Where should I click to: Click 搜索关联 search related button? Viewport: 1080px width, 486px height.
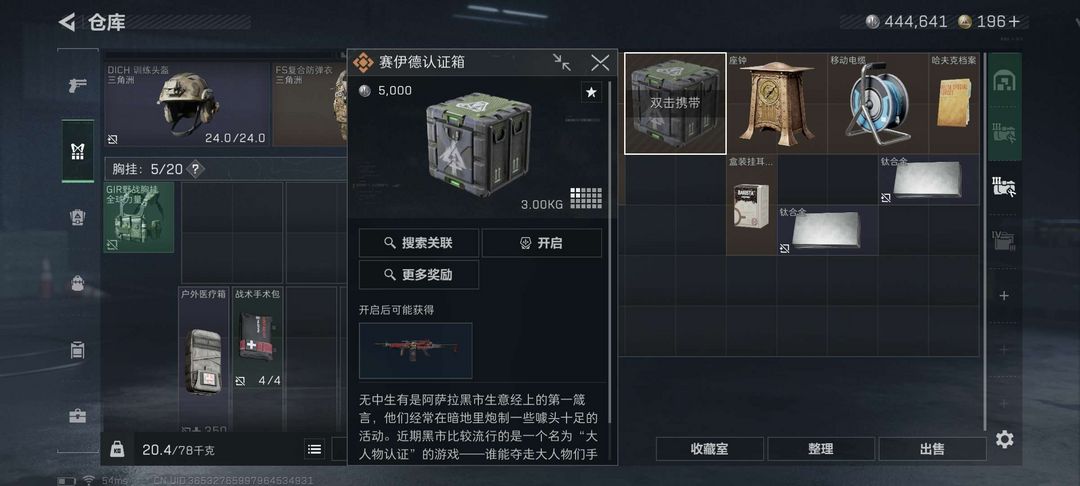419,243
